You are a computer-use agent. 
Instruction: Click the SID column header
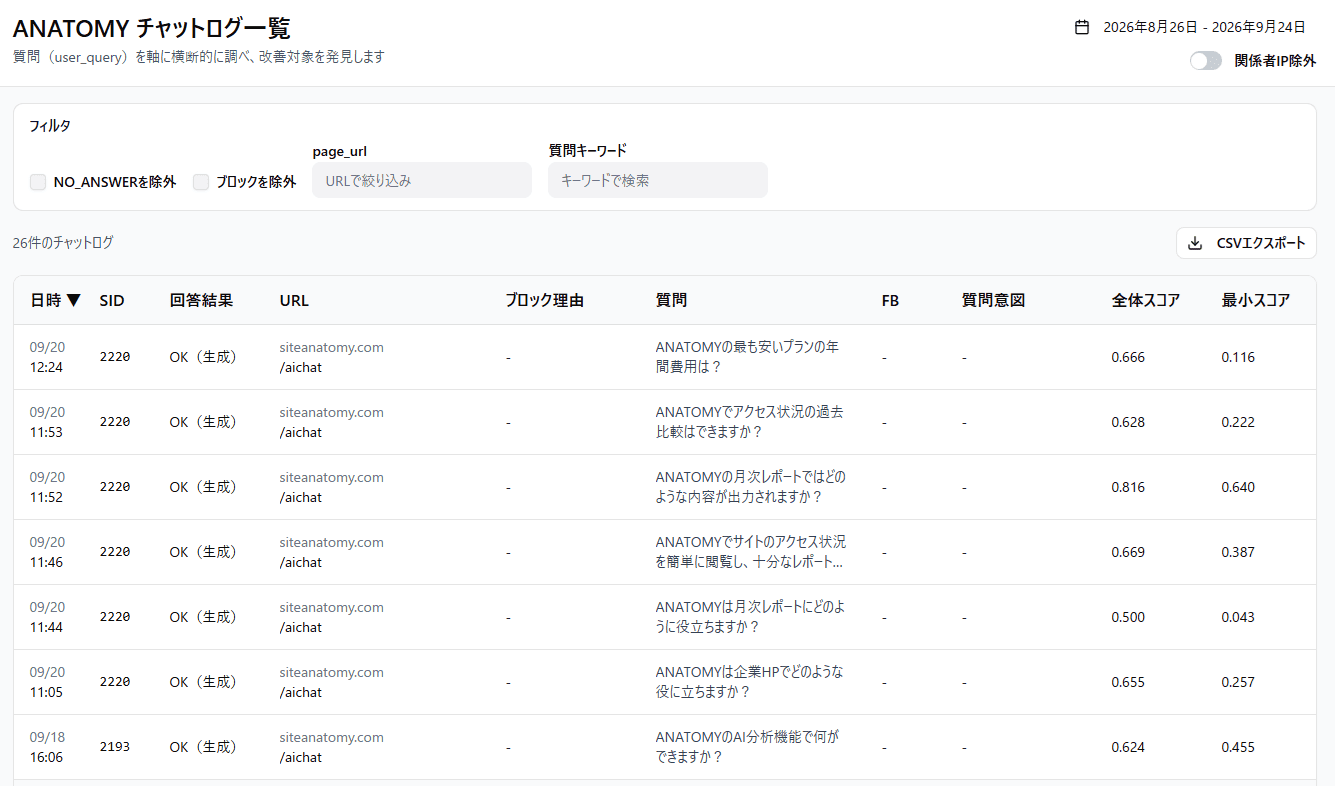click(x=112, y=300)
